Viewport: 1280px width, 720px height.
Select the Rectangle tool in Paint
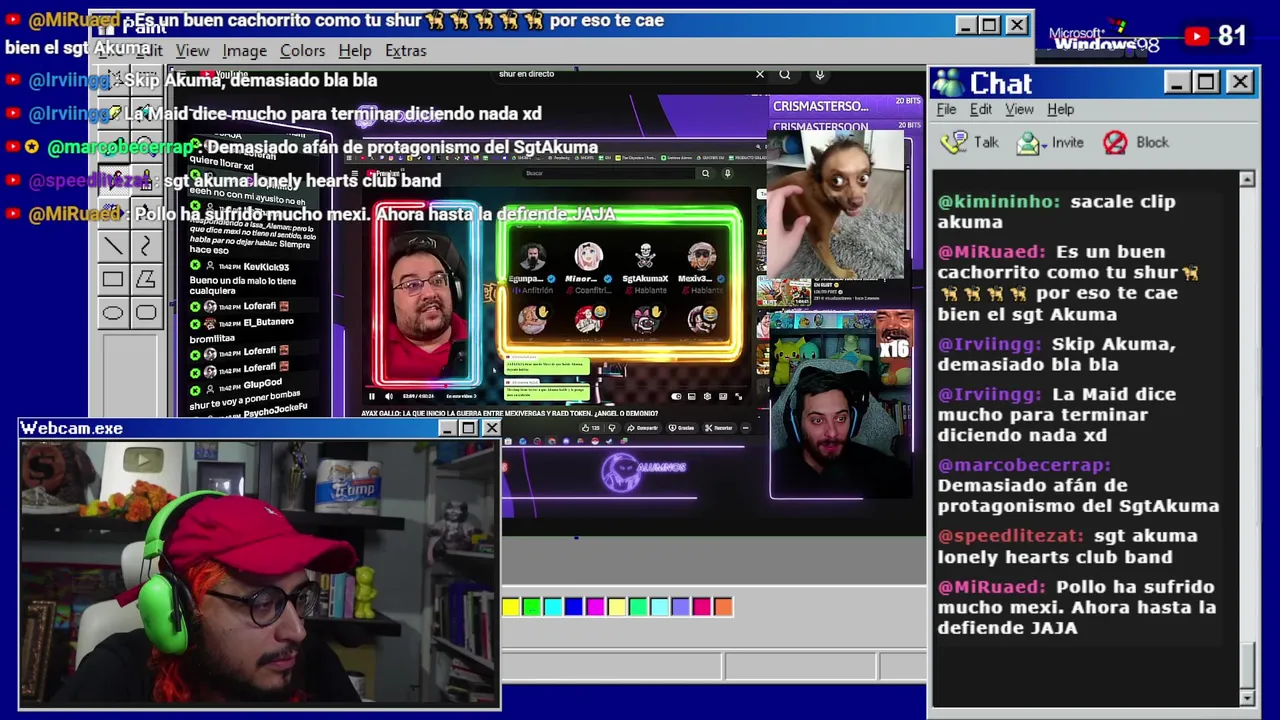click(113, 280)
